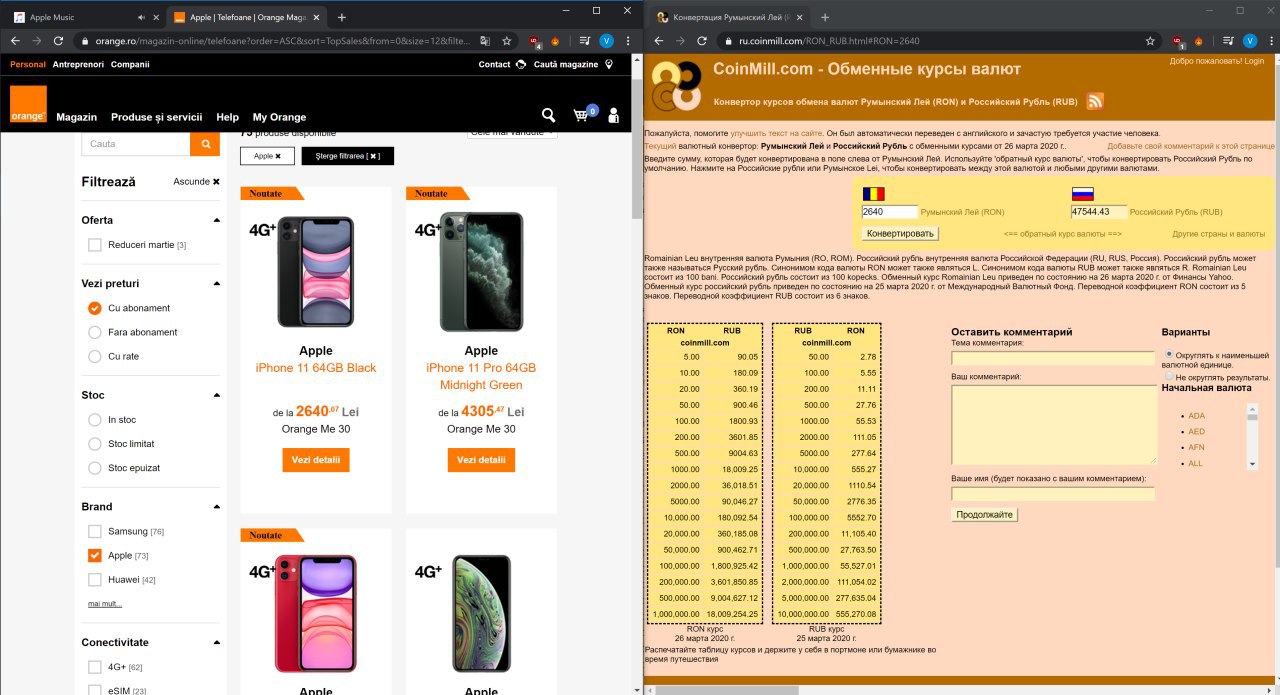This screenshot has width=1280, height=695.
Task: Open the My Orange menu
Action: tap(279, 117)
